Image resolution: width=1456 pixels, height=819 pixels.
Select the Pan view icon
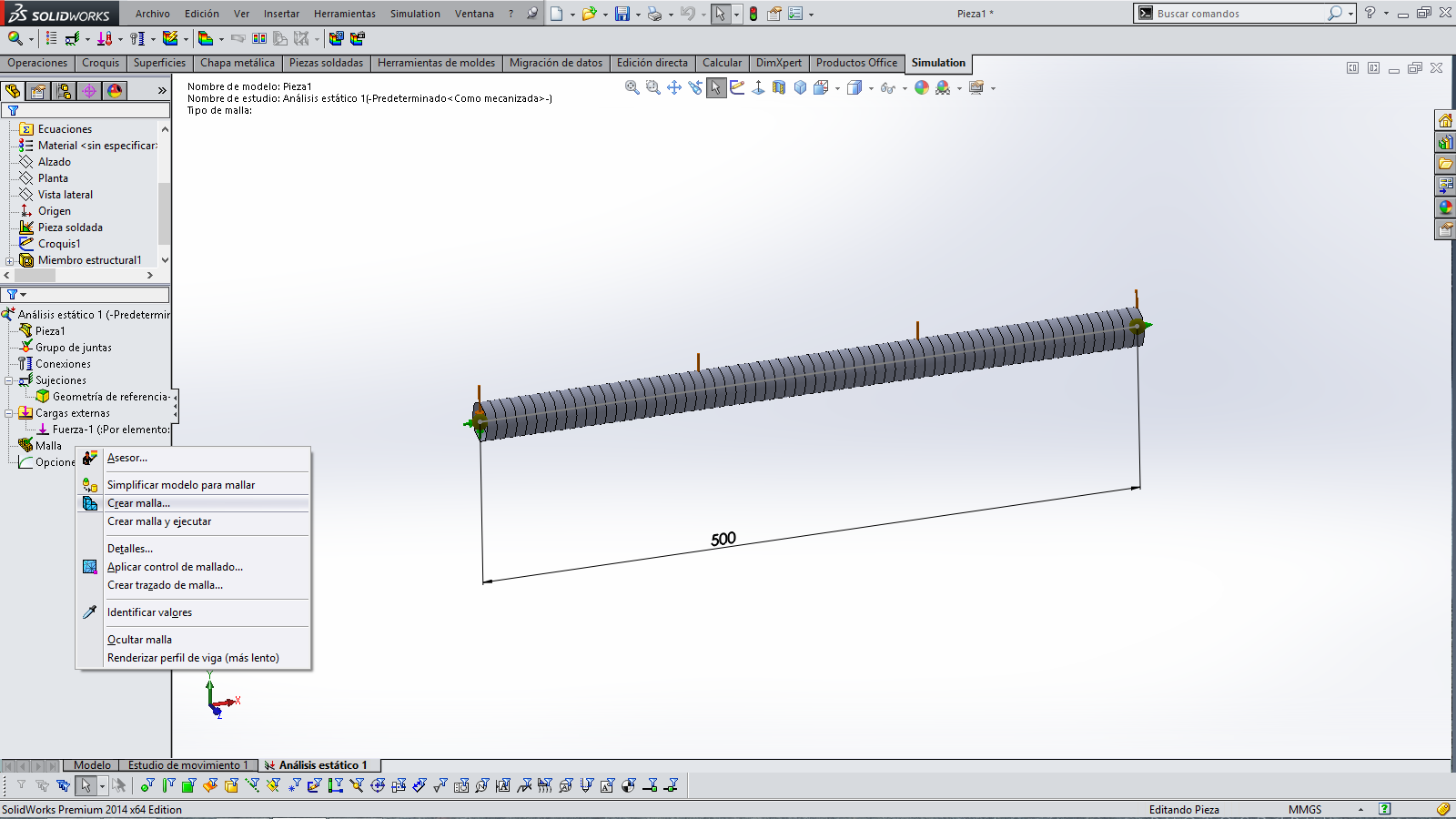click(674, 87)
